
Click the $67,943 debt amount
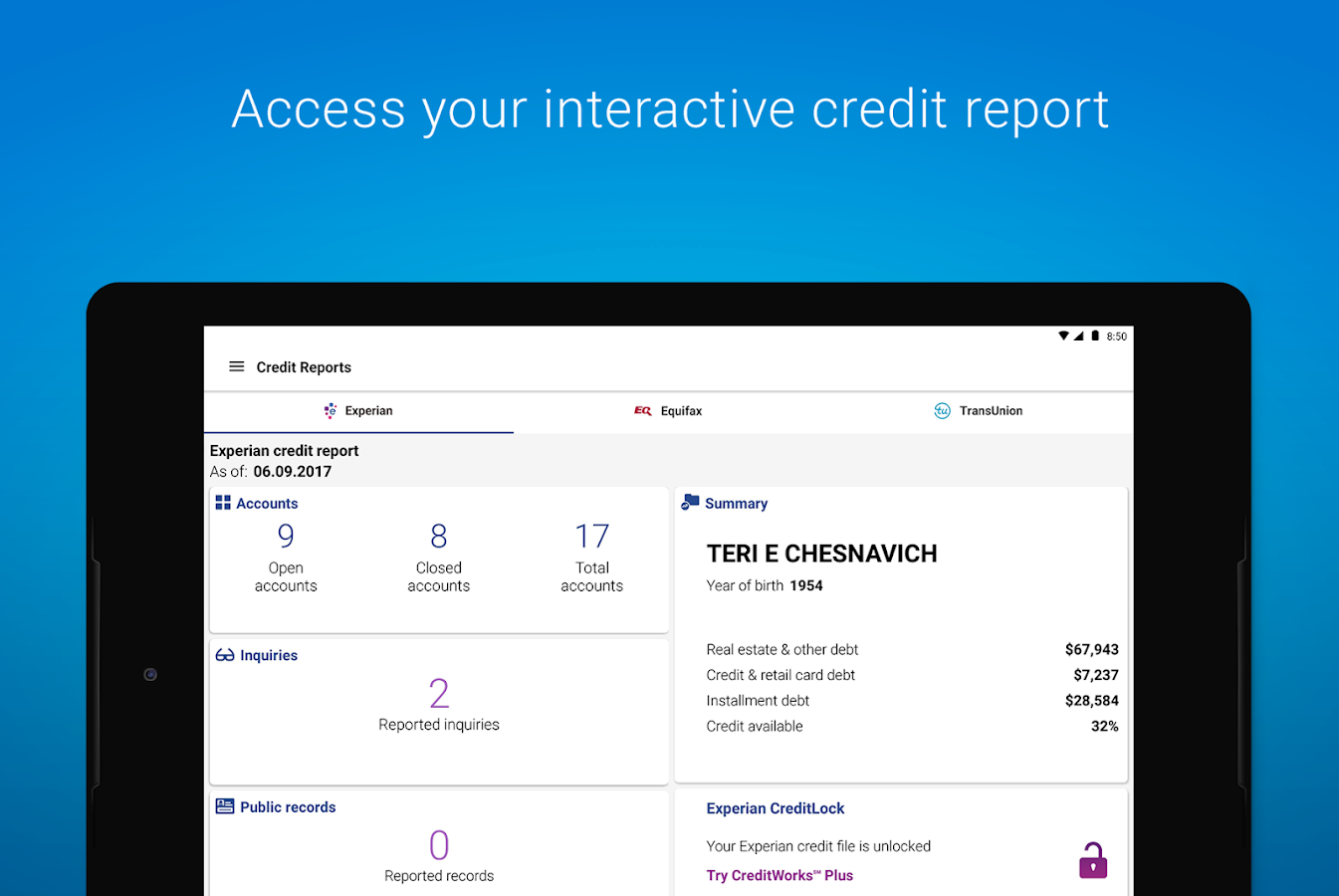(1092, 649)
